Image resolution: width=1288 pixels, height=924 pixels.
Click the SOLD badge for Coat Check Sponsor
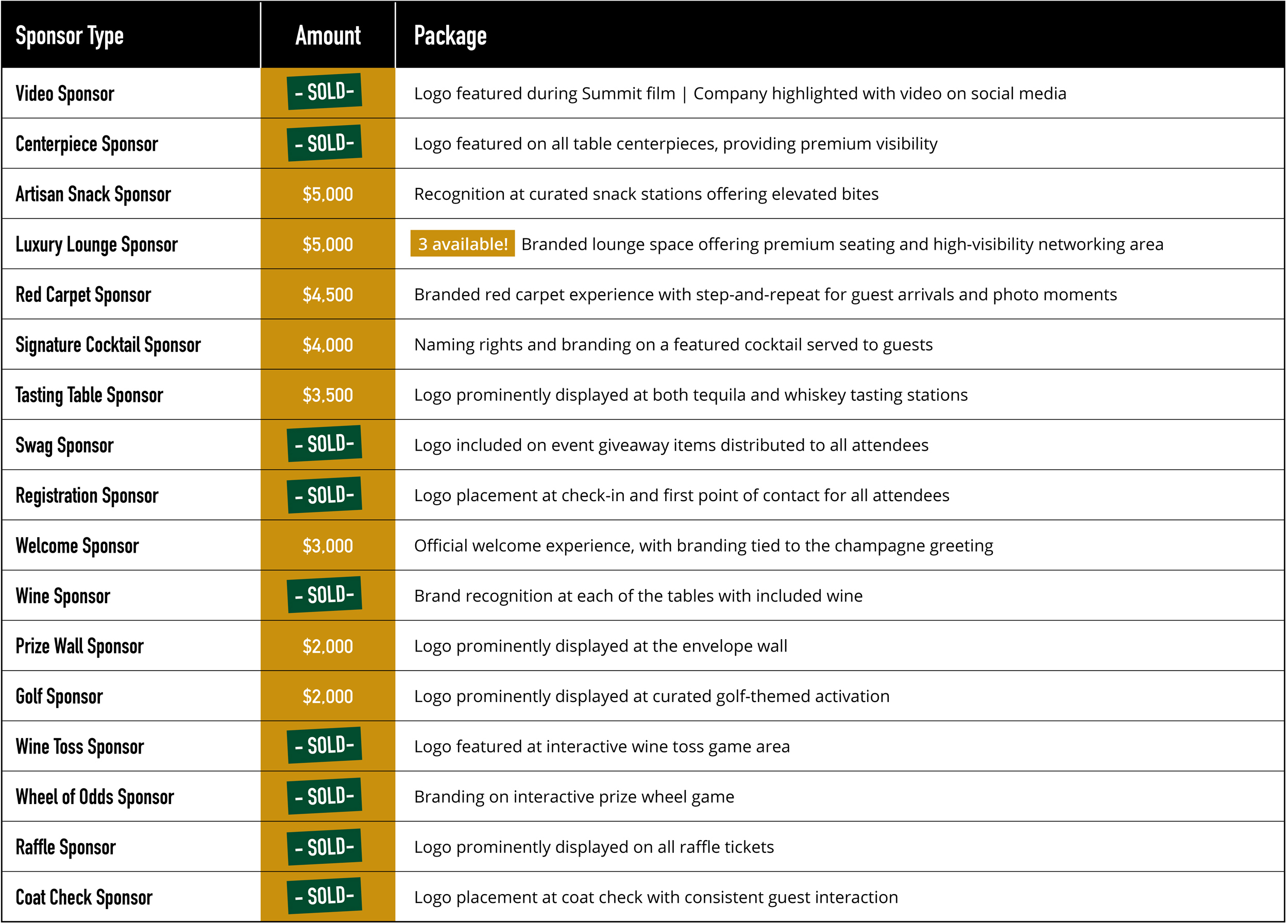324,896
